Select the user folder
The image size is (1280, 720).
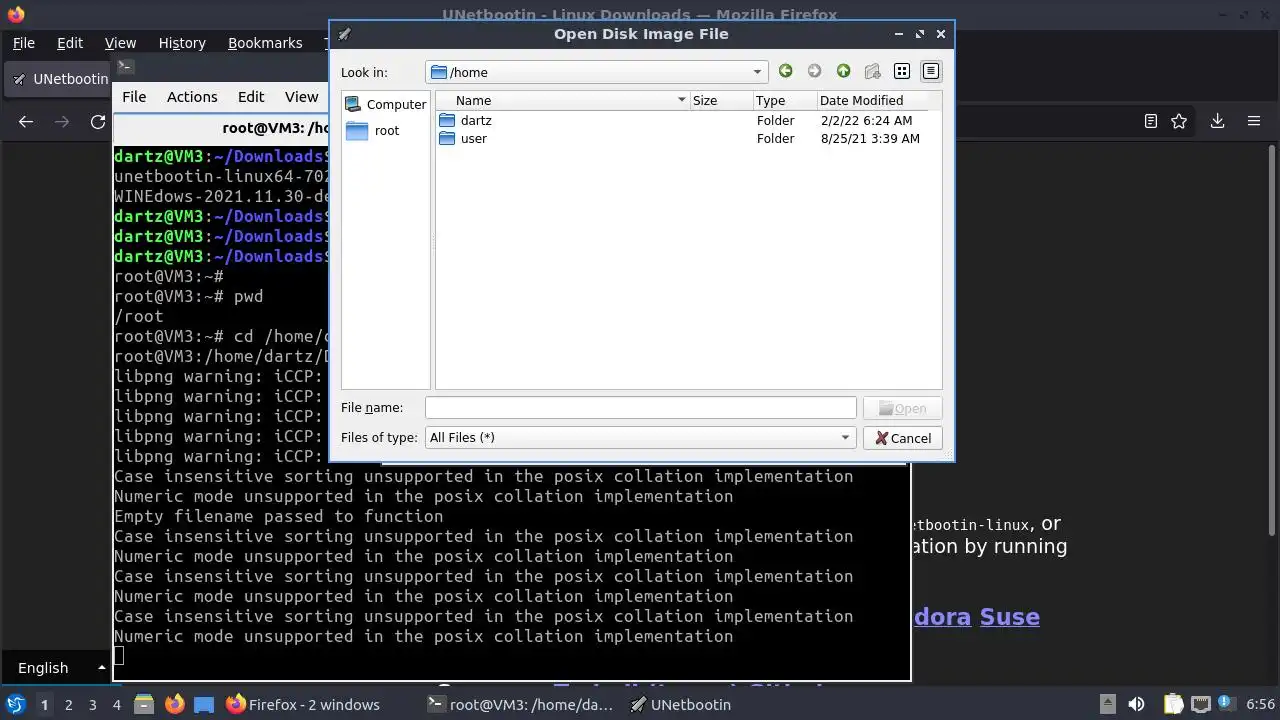tap(463, 138)
